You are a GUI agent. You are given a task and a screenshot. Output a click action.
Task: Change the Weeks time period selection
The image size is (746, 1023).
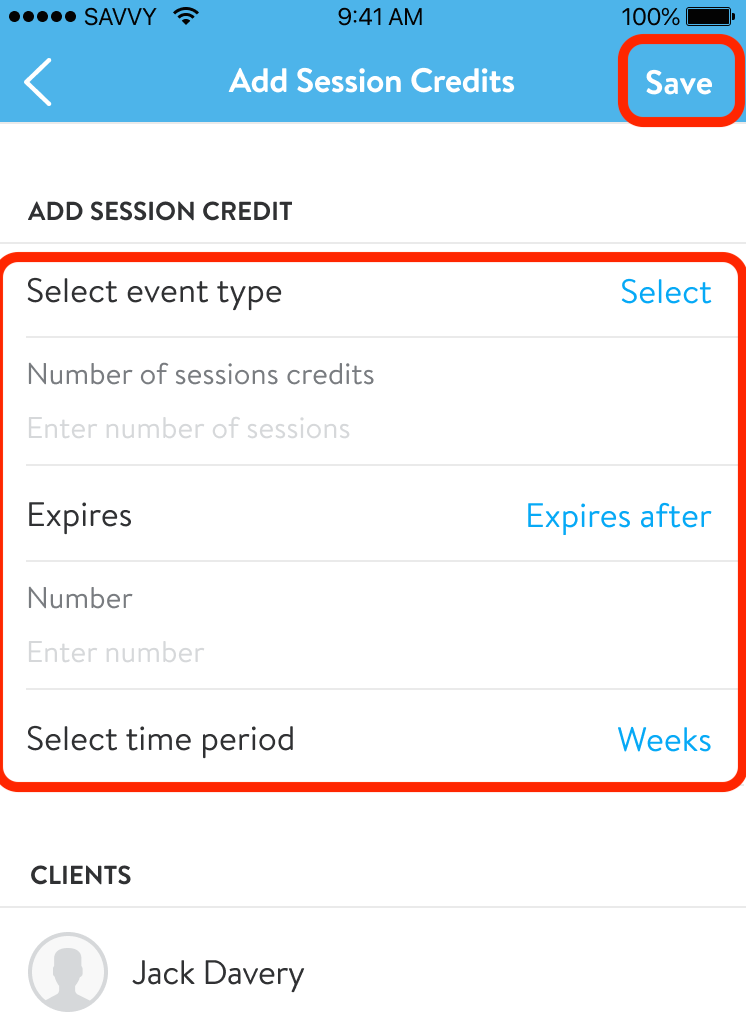[x=664, y=740]
